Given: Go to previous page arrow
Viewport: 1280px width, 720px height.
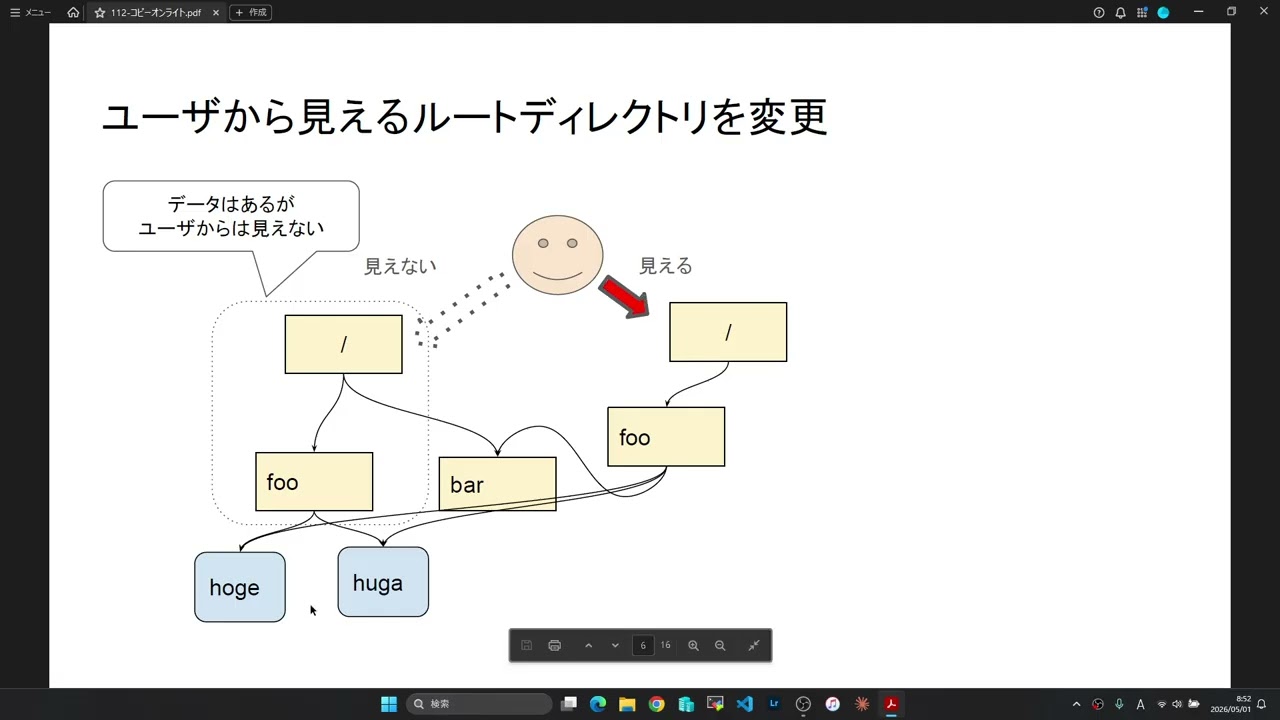Looking at the screenshot, I should (x=588, y=645).
